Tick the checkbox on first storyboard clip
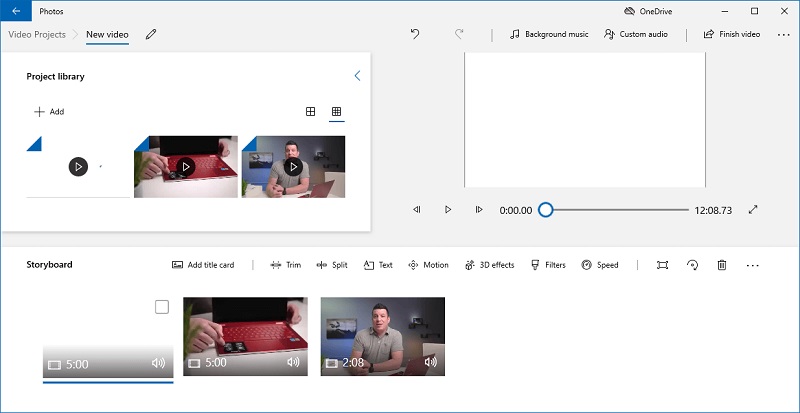Screen dimensions: 800x413 tap(162, 307)
